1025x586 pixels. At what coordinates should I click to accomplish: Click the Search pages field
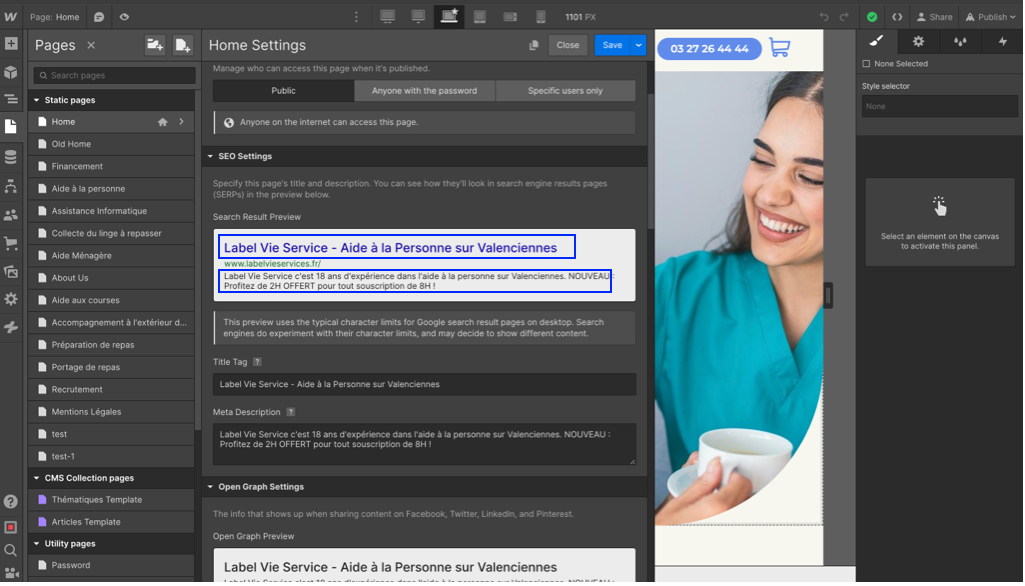point(114,75)
